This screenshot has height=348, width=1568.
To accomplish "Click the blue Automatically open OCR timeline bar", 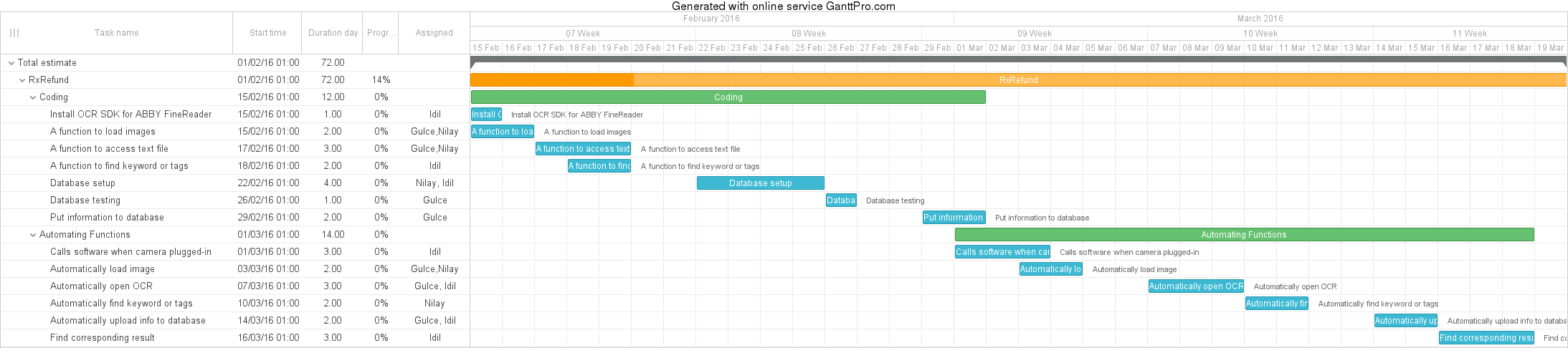I will pos(1195,286).
